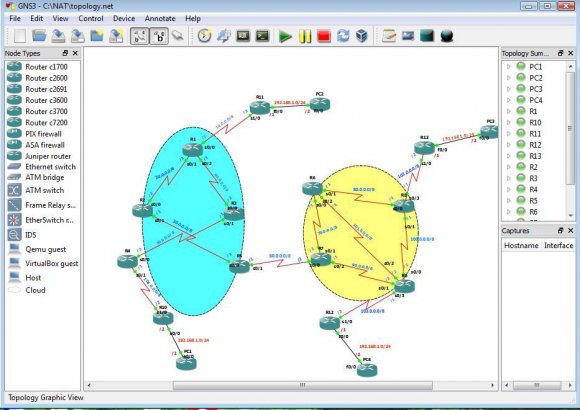Viewport: 580px width, 410px height.
Task: Select Router c2600 node type
Action: tap(43, 78)
